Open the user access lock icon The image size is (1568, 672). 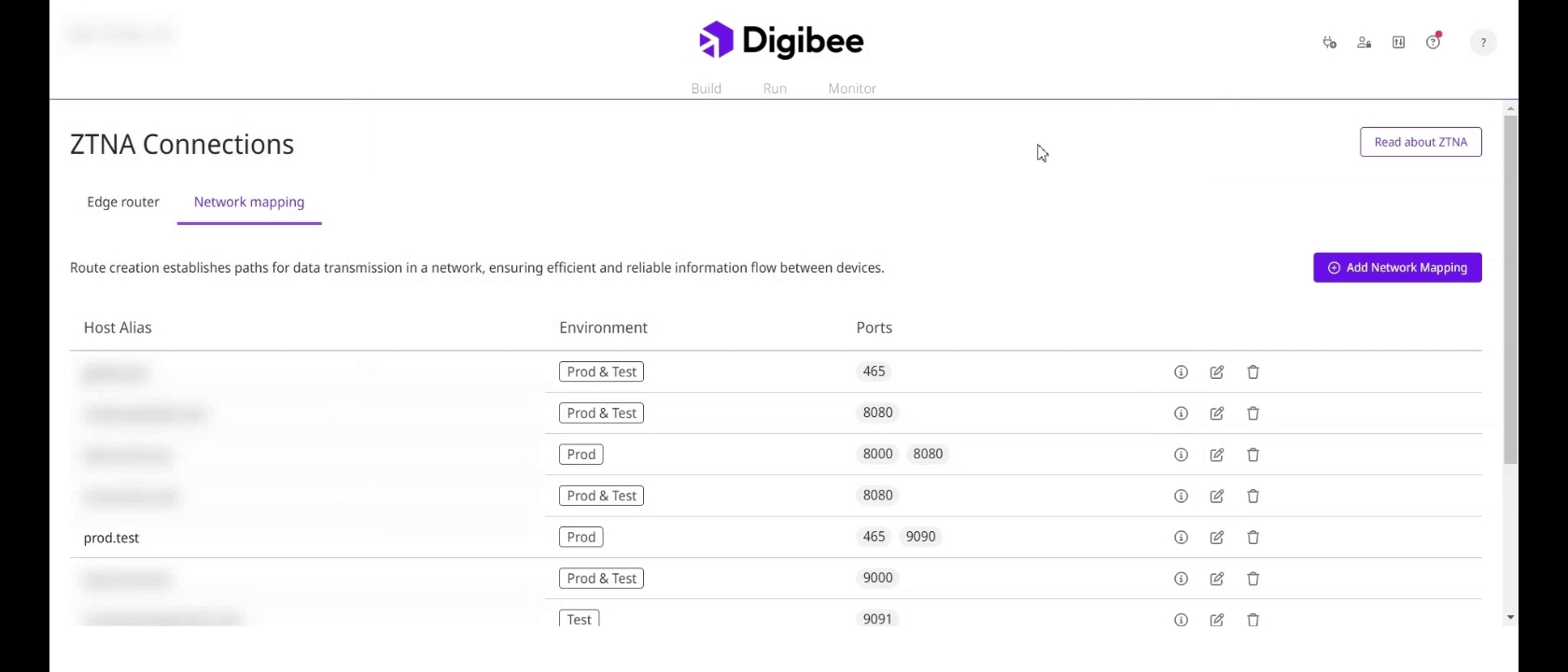pos(1364,42)
